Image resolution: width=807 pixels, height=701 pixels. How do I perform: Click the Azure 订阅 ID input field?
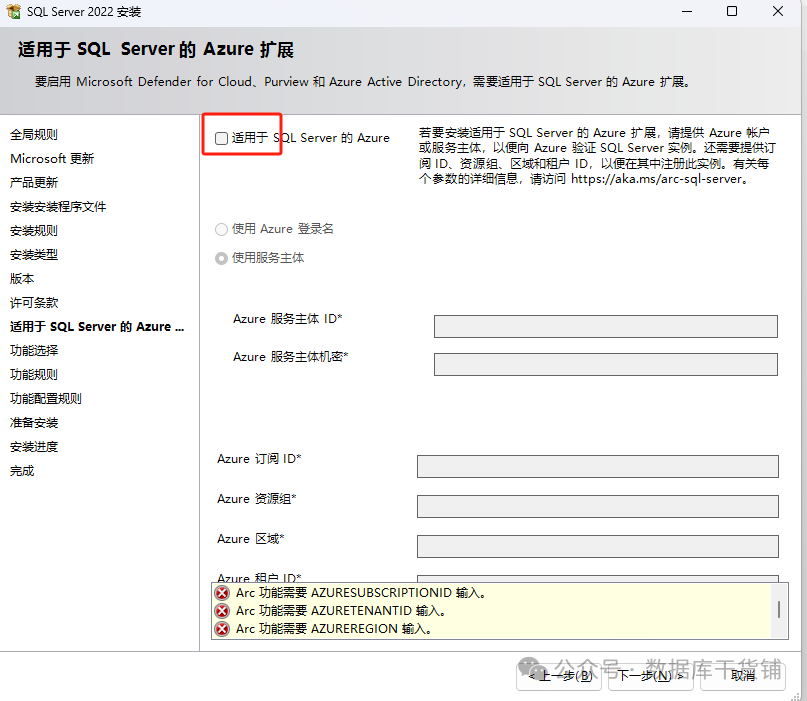(x=598, y=466)
